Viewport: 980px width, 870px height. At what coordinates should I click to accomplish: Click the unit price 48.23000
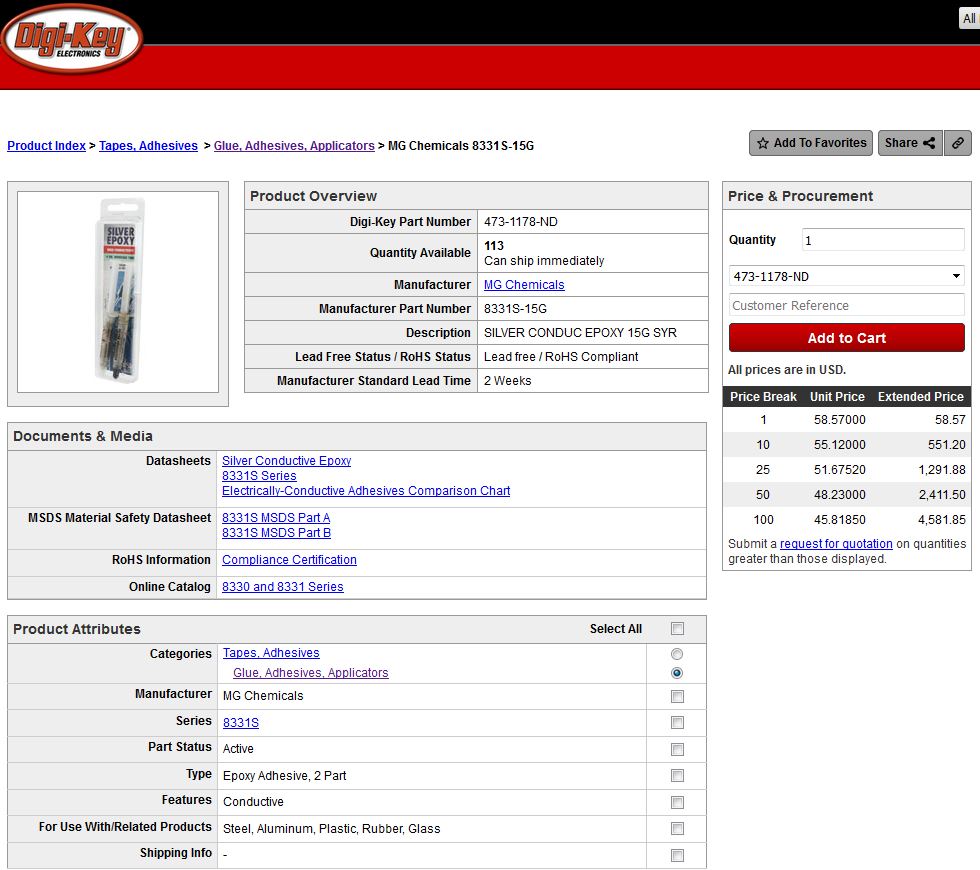tap(839, 495)
